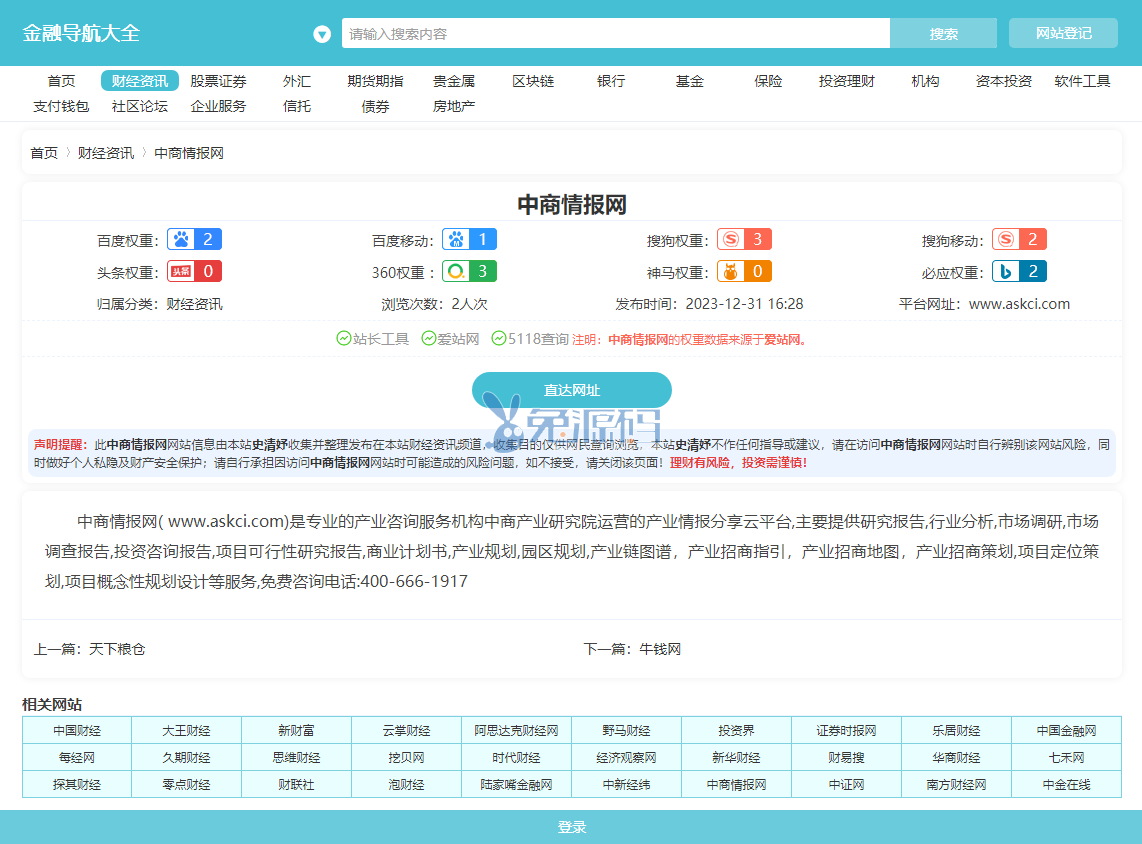
Task: Open 股票证券 category
Action: (x=218, y=81)
